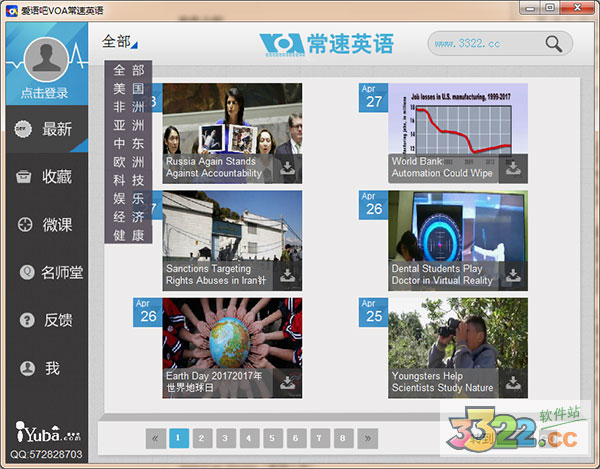Screen dimensions: 600x469
Task: Select 非洲 category
Action: pos(129,107)
